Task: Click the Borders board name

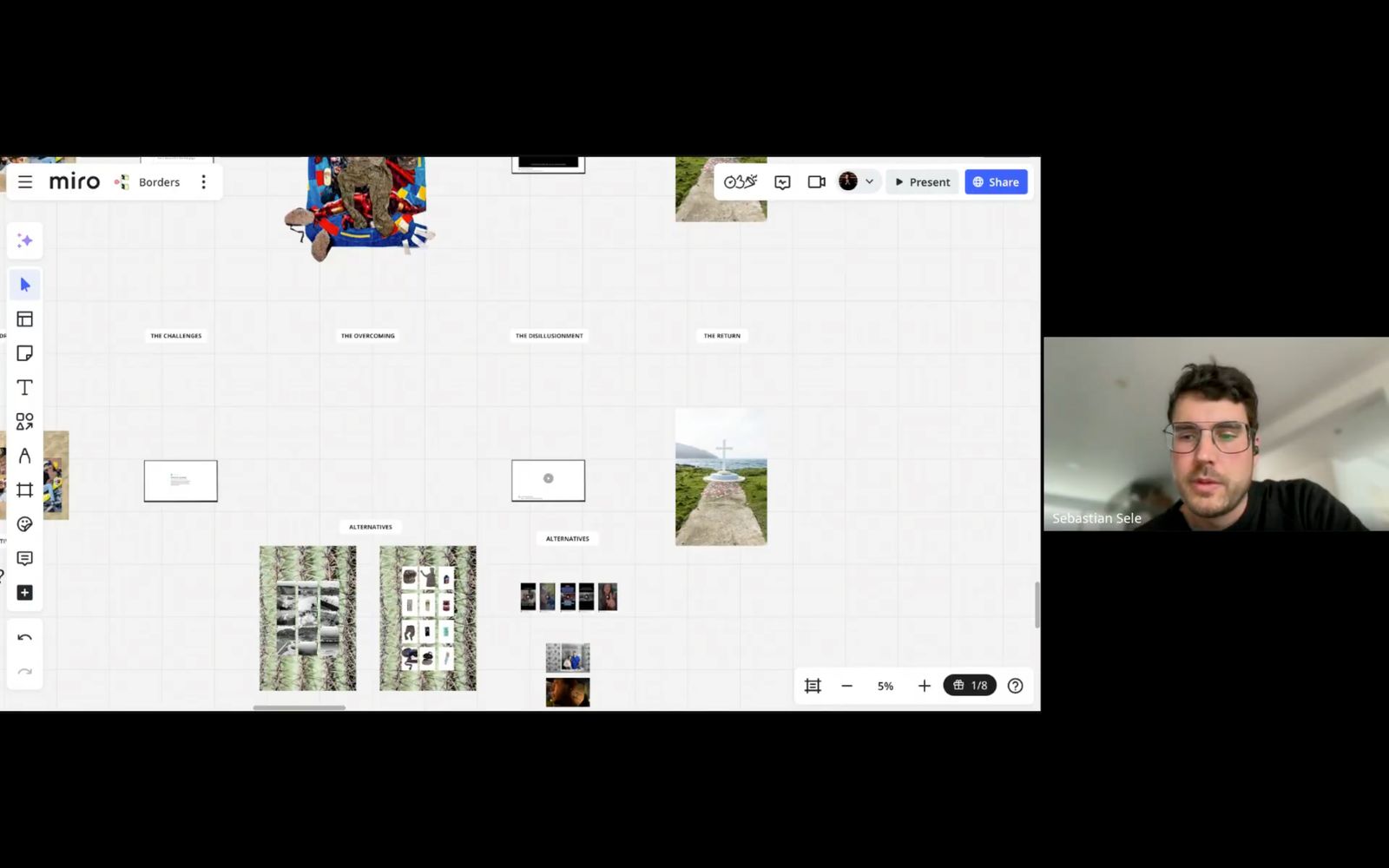Action: click(159, 182)
